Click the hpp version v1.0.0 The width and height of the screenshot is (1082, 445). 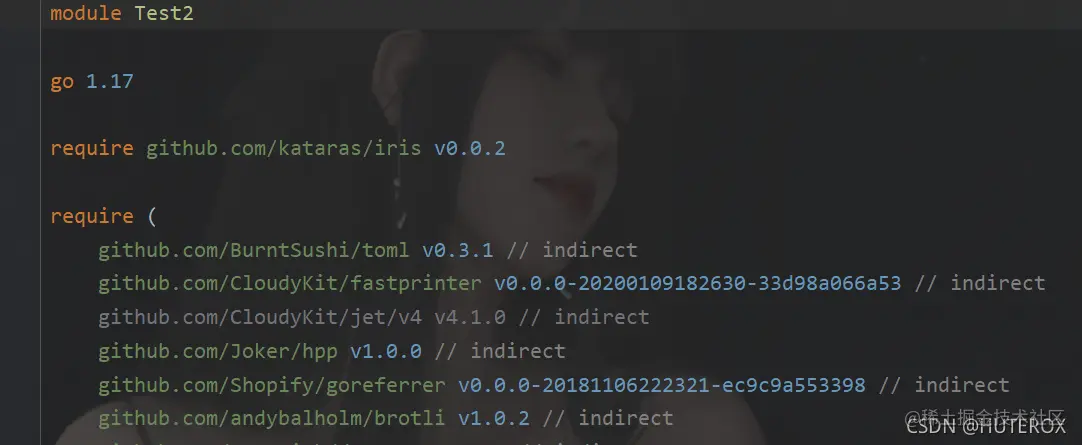click(386, 351)
